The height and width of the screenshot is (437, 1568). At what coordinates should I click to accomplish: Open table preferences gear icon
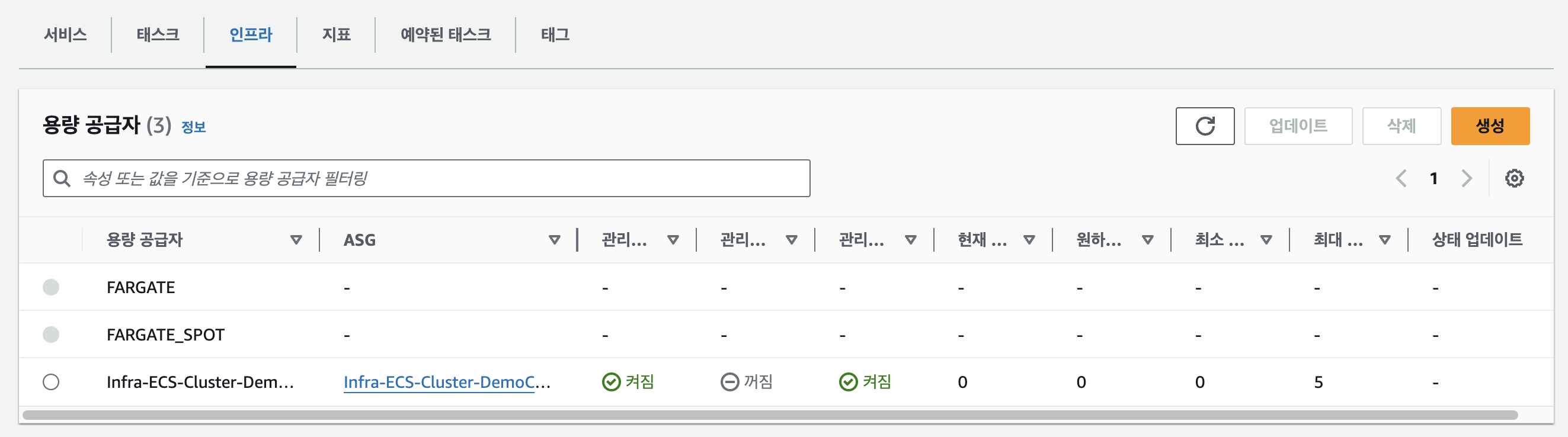point(1514,178)
